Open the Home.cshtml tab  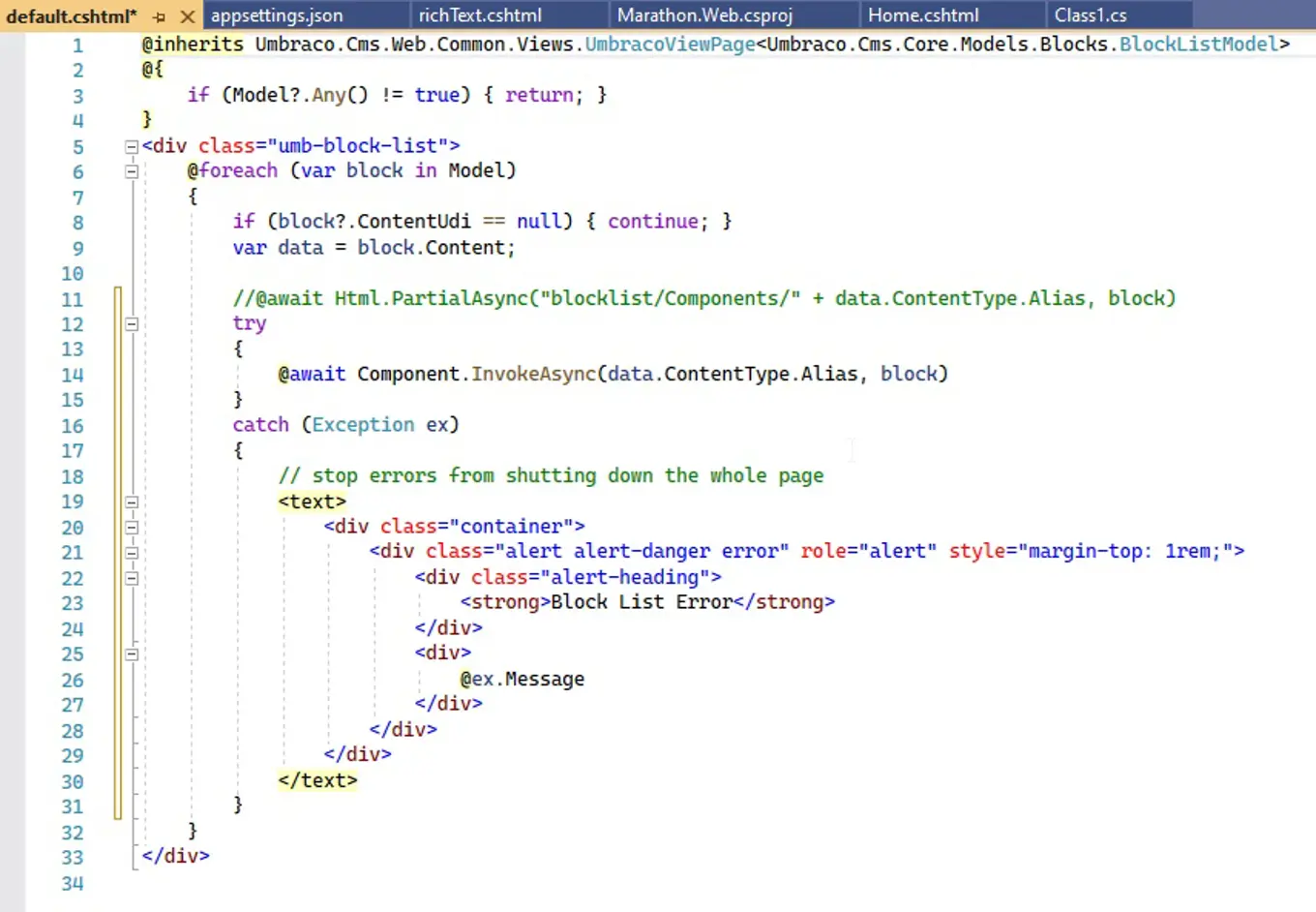[923, 15]
